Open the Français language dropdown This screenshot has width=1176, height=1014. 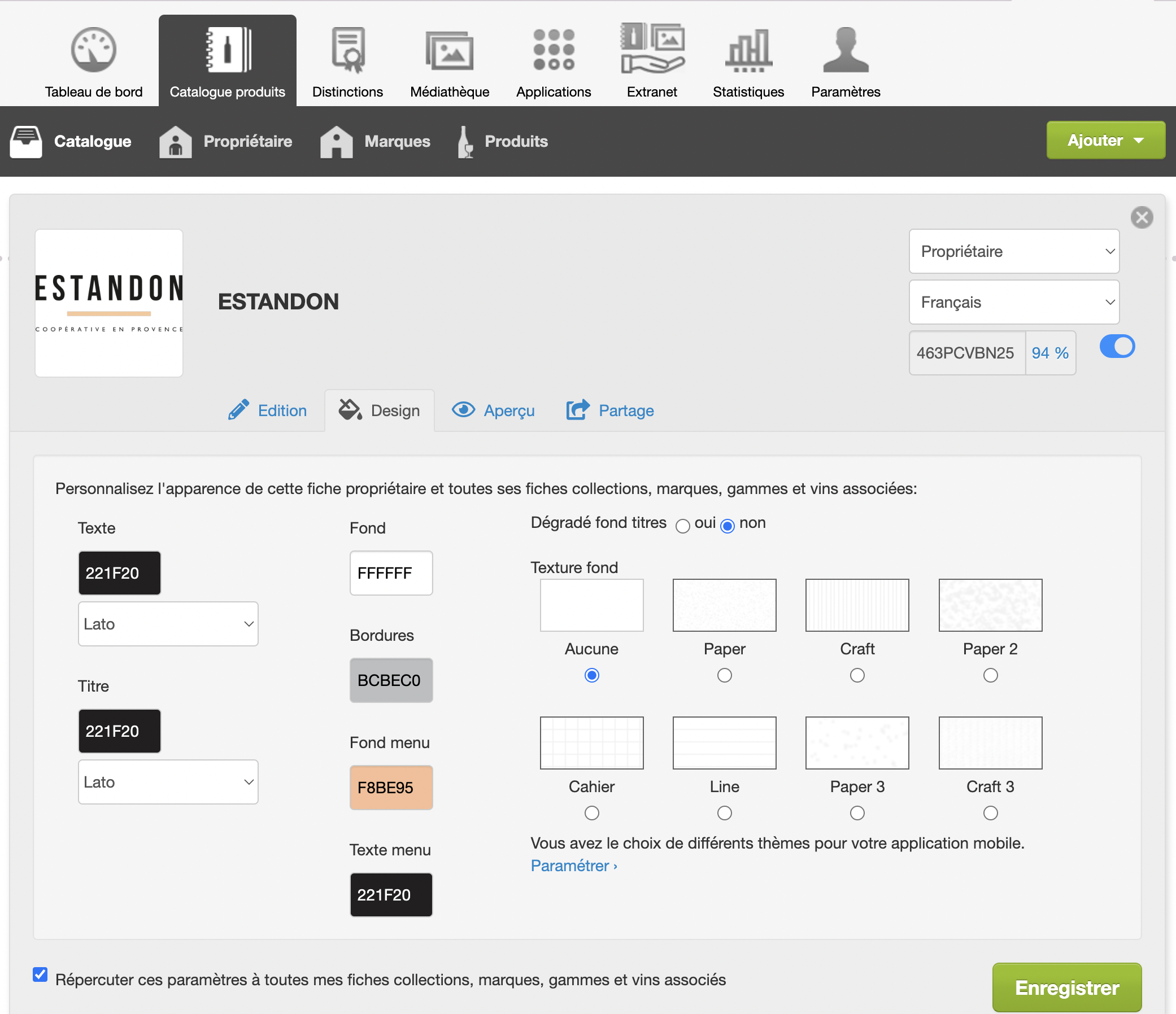[1014, 302]
